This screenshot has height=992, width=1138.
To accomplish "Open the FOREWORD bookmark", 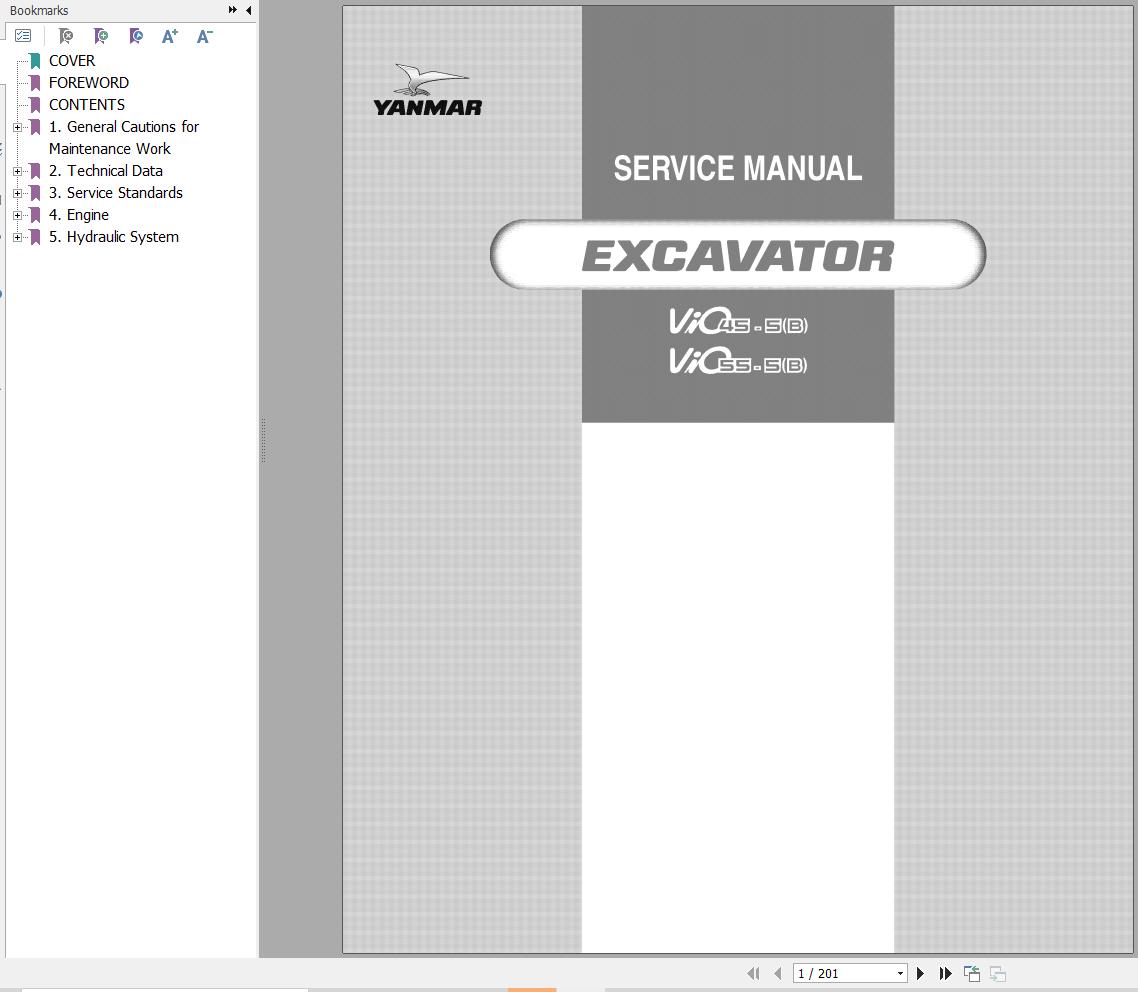I will pyautogui.click(x=89, y=83).
